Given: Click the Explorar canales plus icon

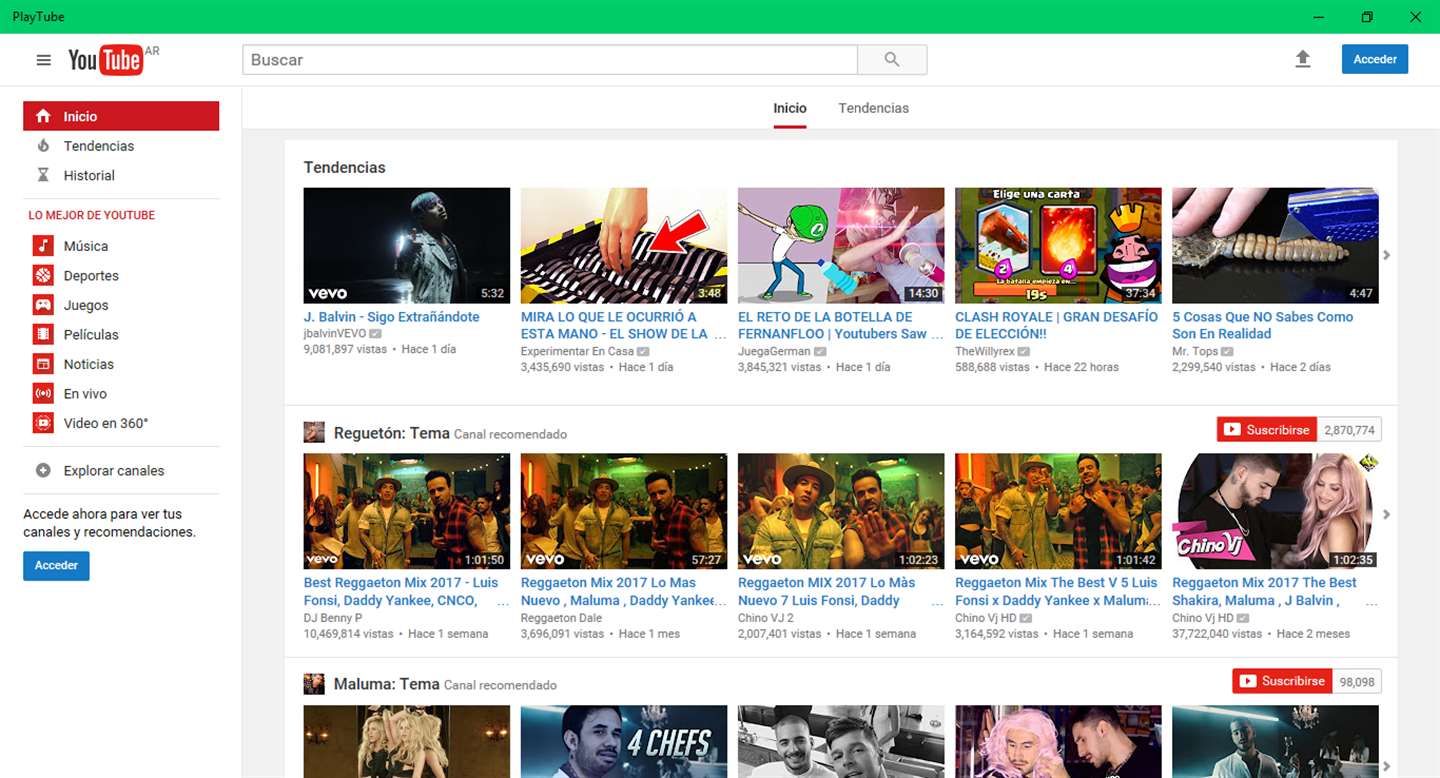Looking at the screenshot, I should click(x=43, y=471).
